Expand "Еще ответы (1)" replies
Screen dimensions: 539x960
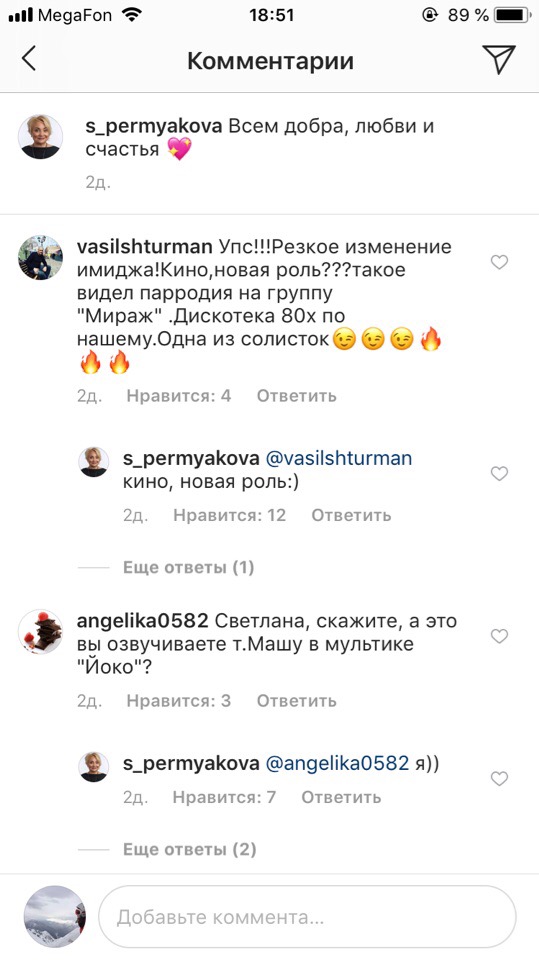188,568
